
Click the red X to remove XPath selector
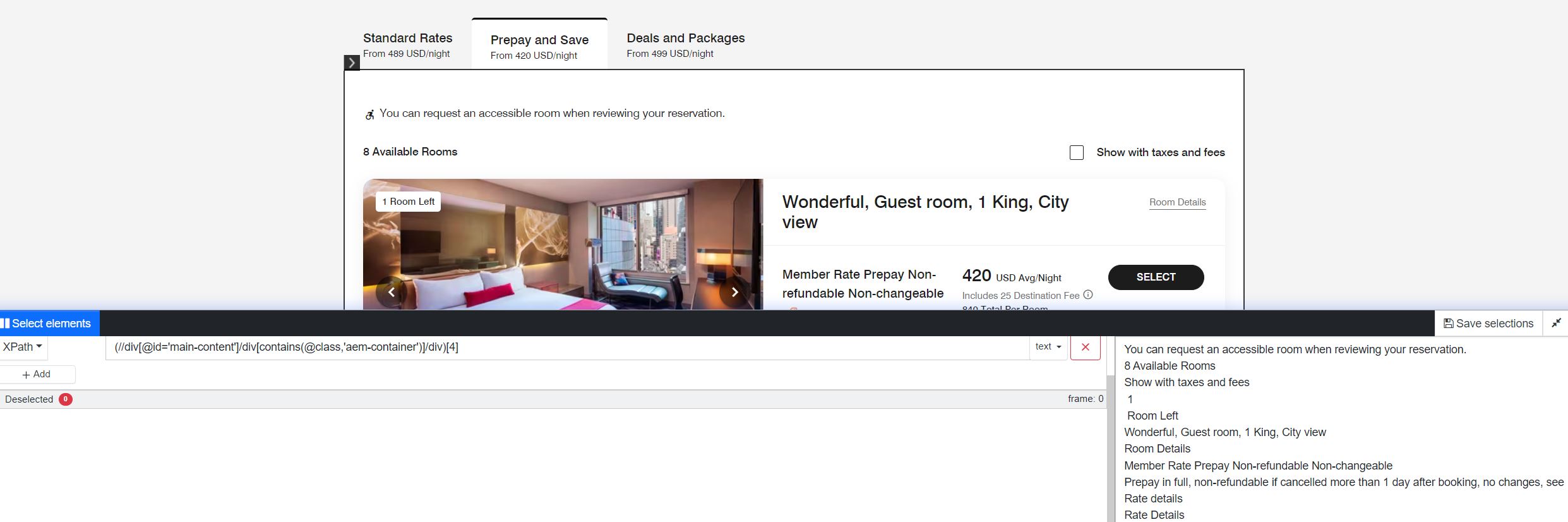[1086, 347]
